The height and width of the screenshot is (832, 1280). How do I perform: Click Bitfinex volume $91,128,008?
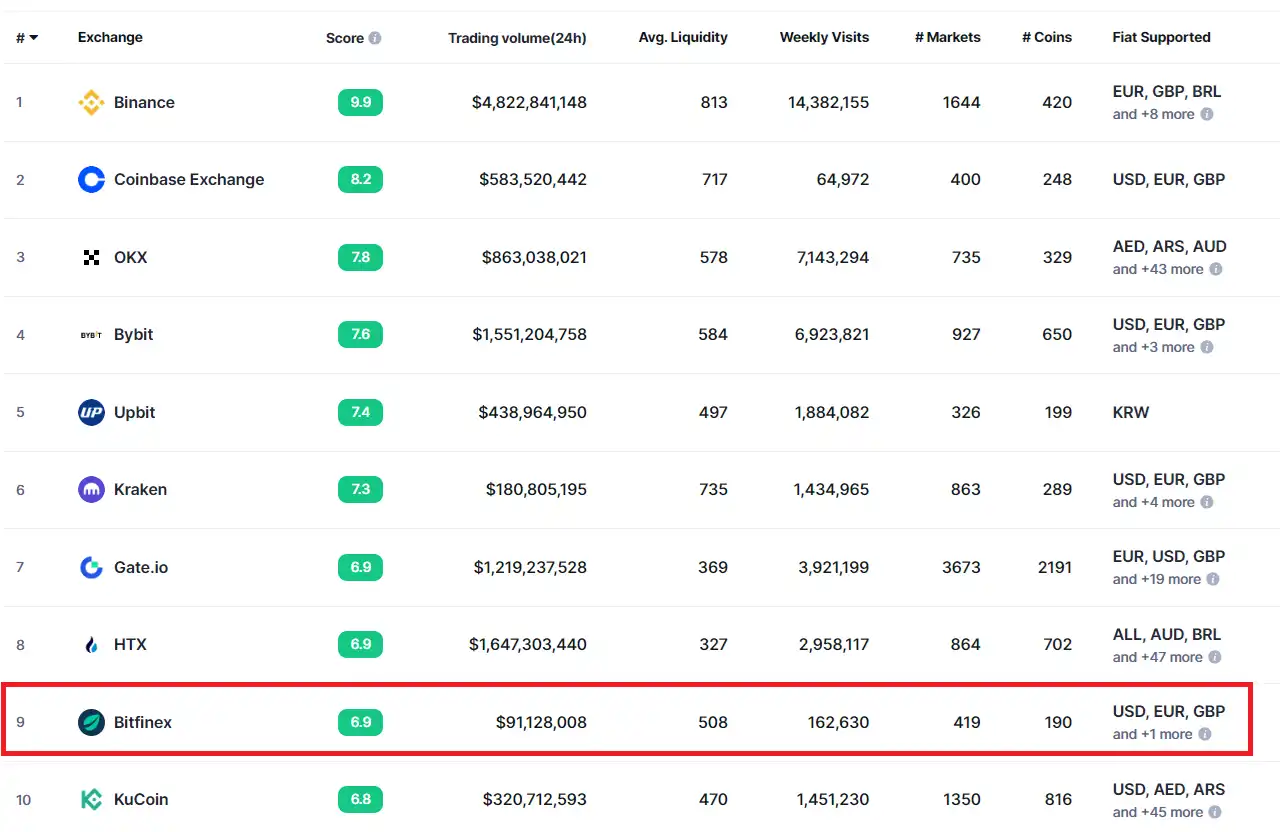541,722
